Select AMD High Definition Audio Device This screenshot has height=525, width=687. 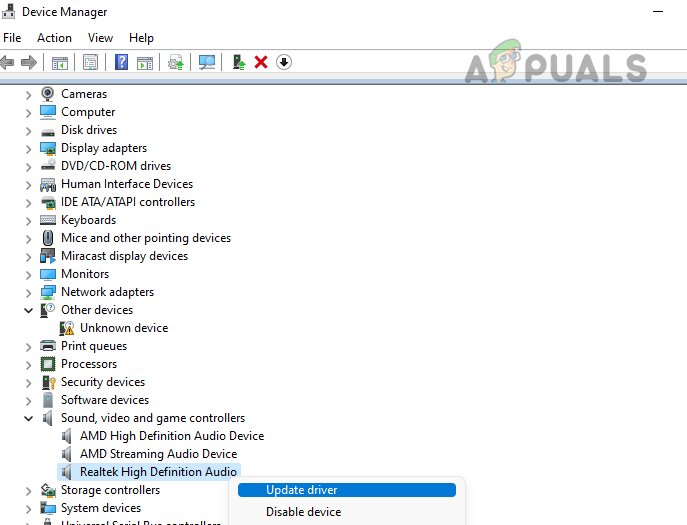click(172, 436)
